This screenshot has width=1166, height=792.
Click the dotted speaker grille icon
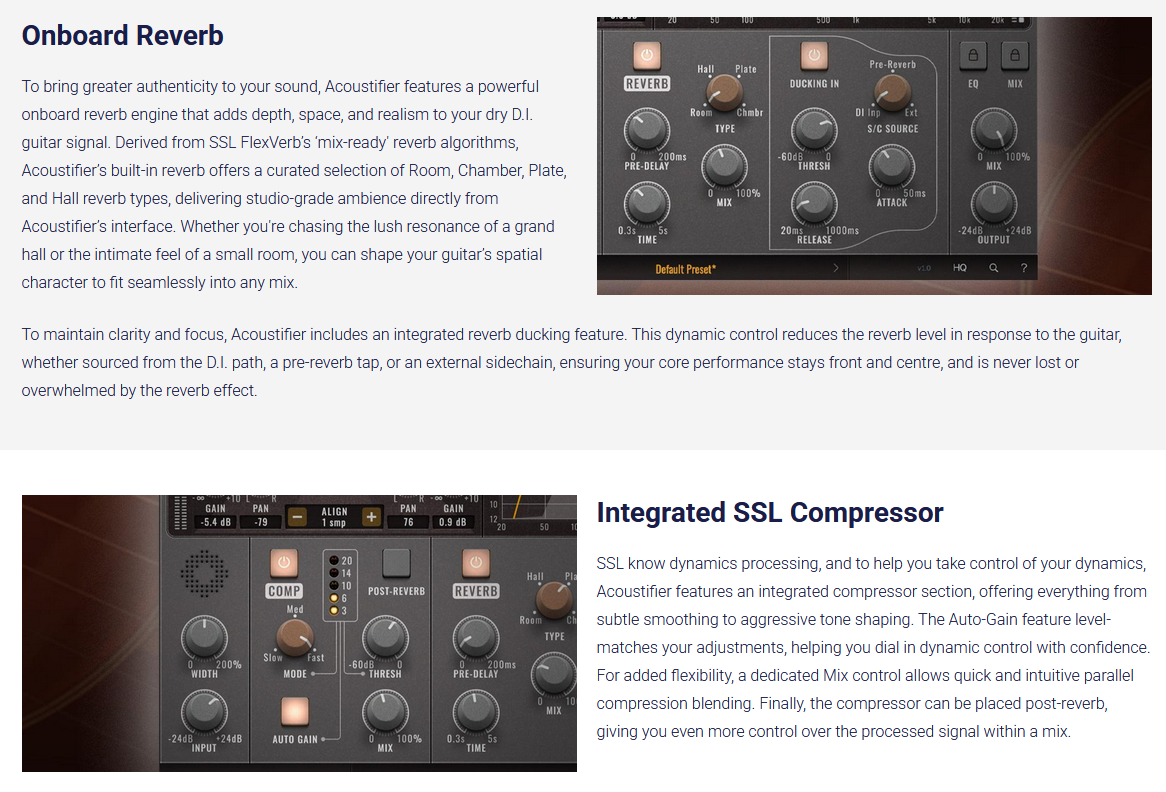tap(204, 574)
